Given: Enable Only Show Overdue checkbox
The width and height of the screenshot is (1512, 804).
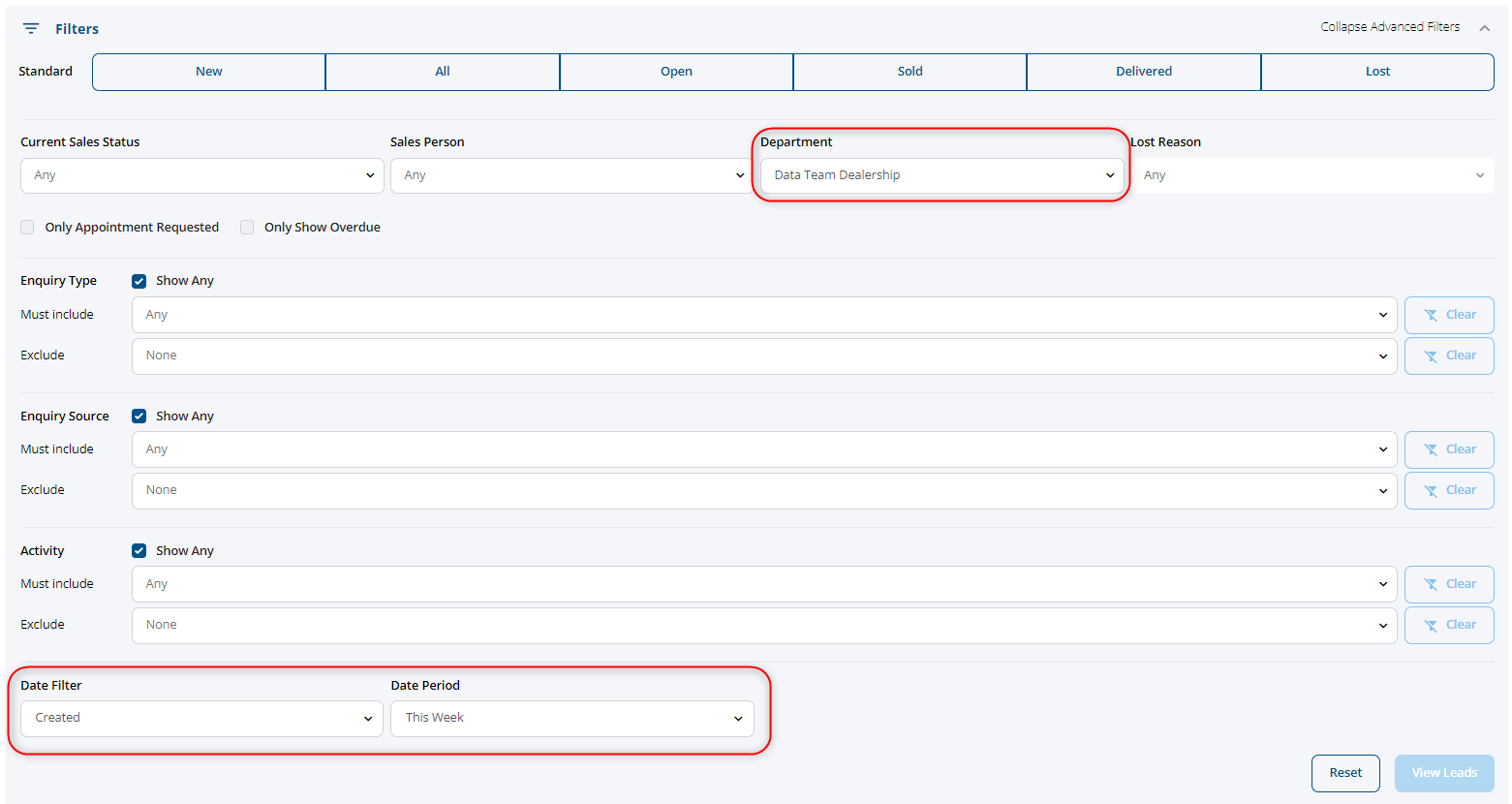Looking at the screenshot, I should (247, 227).
